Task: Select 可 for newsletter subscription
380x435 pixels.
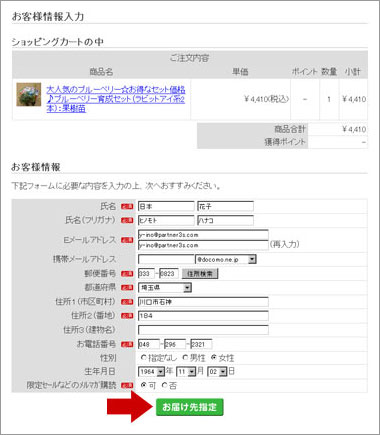Action: [x=144, y=385]
